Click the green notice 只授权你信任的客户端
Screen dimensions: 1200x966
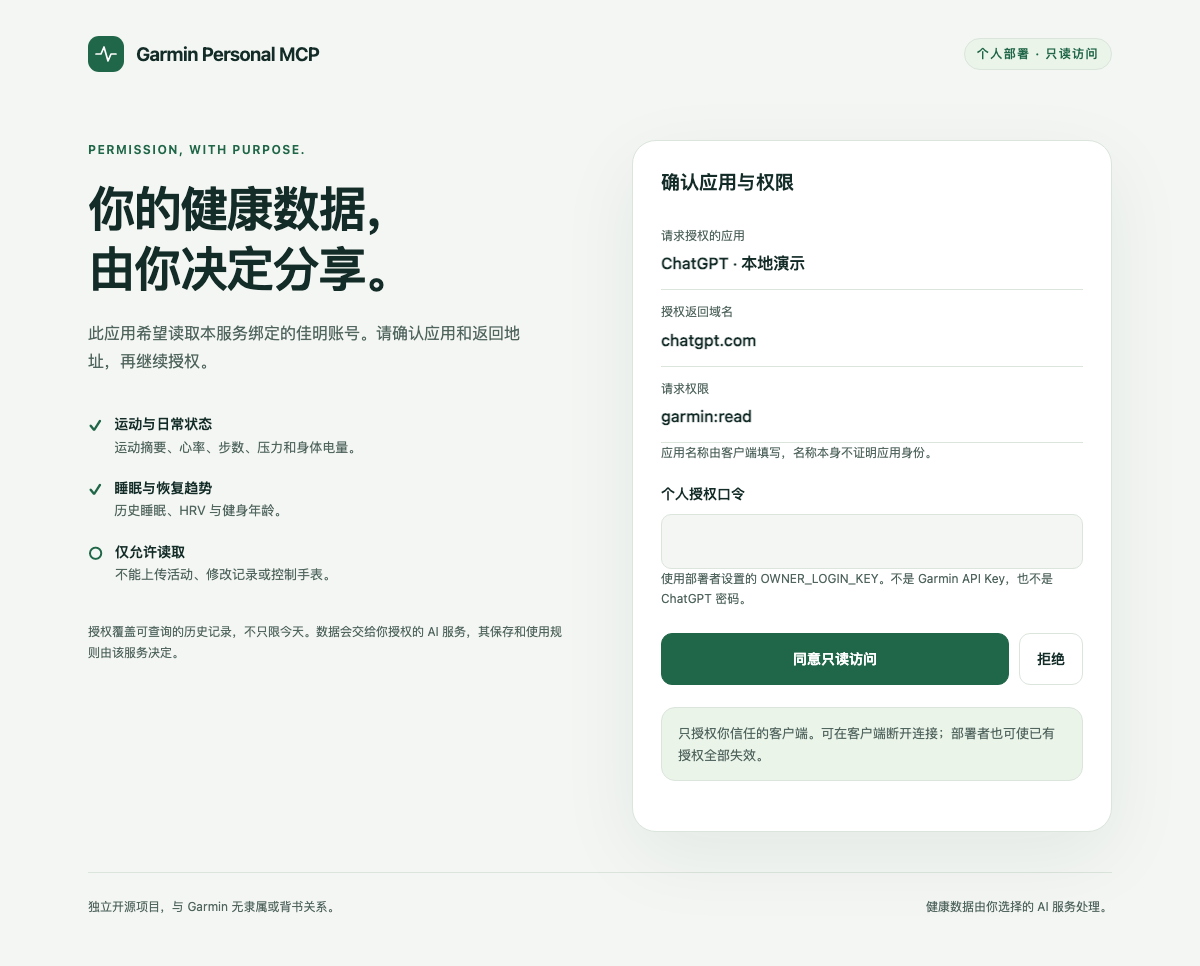872,744
